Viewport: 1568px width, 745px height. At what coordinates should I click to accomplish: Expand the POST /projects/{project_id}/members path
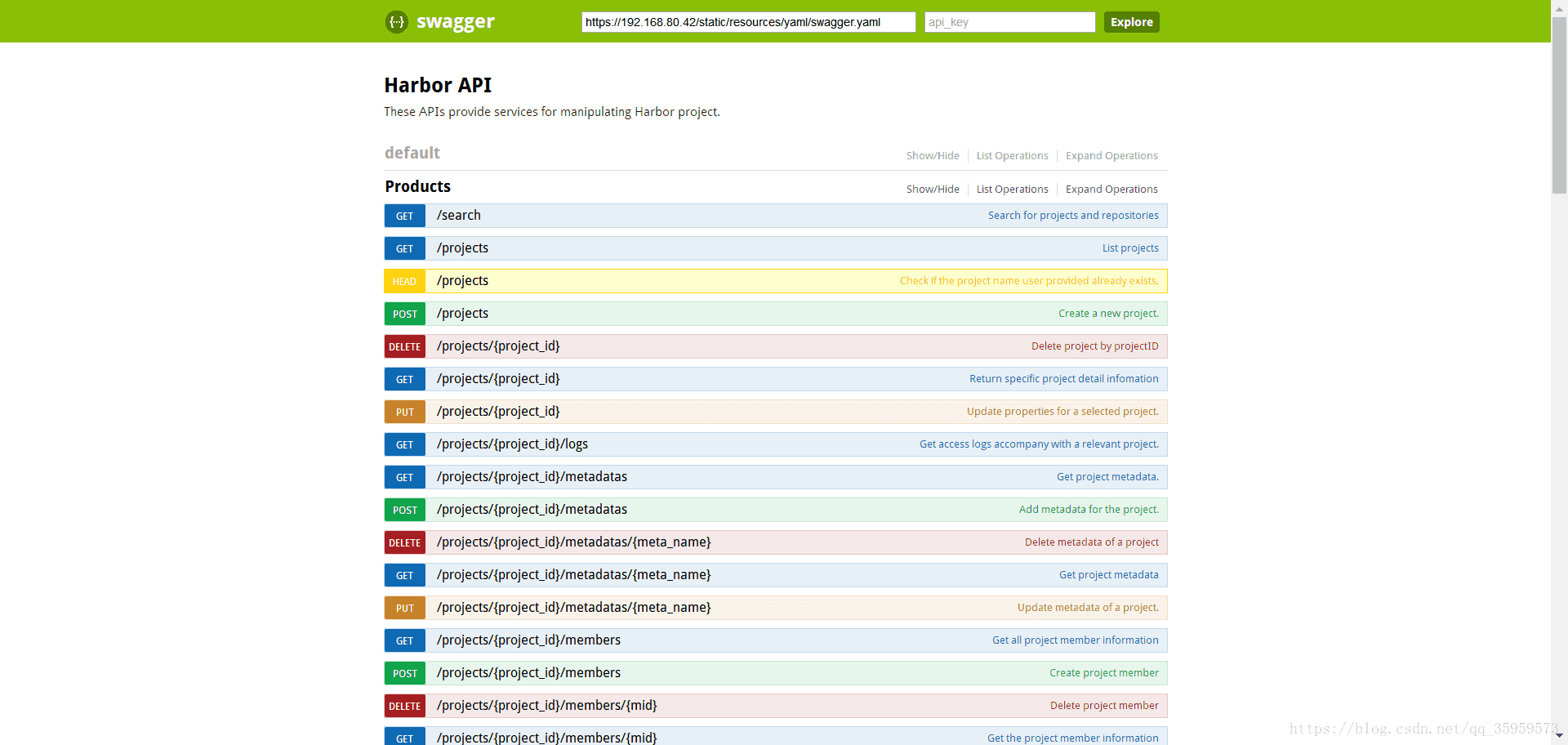pos(528,673)
